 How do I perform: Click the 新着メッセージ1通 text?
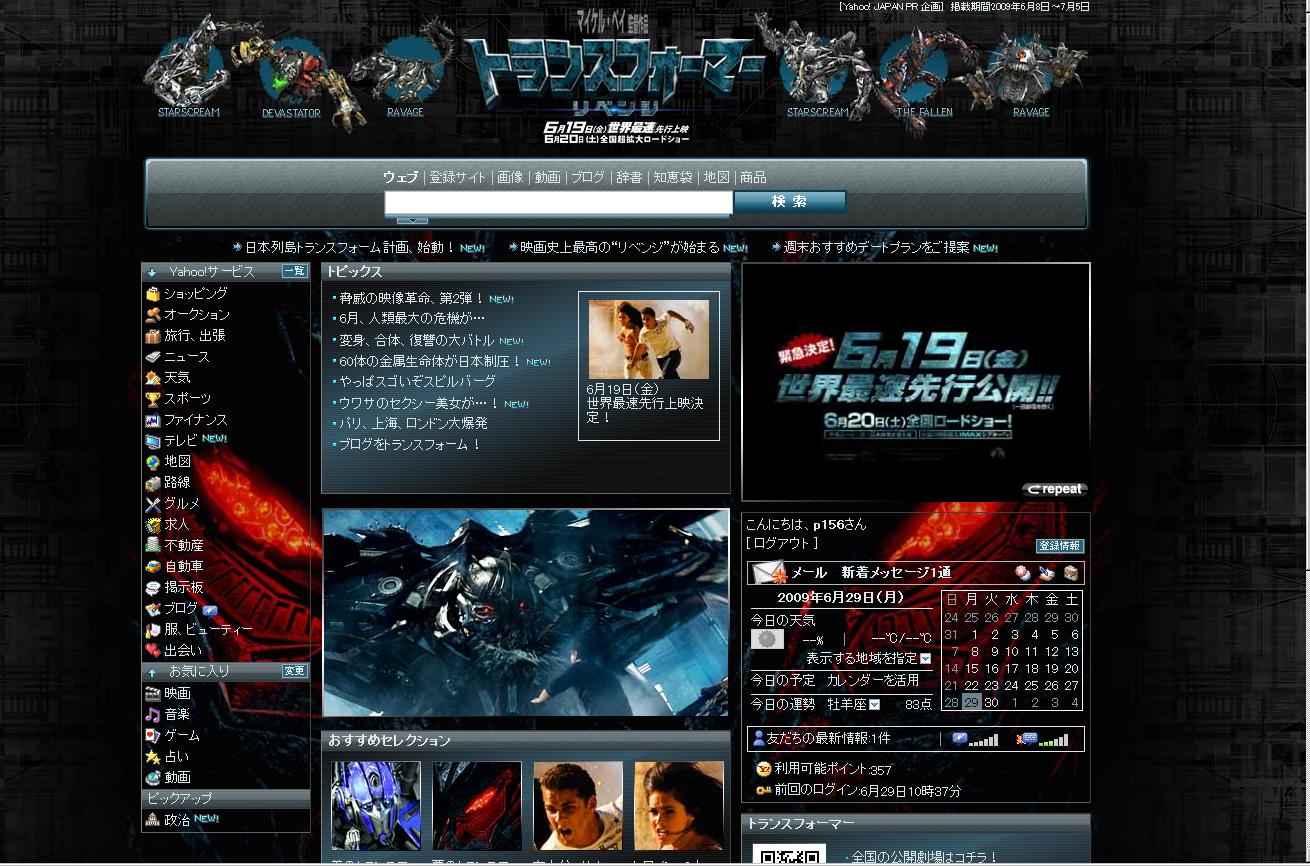(896, 573)
